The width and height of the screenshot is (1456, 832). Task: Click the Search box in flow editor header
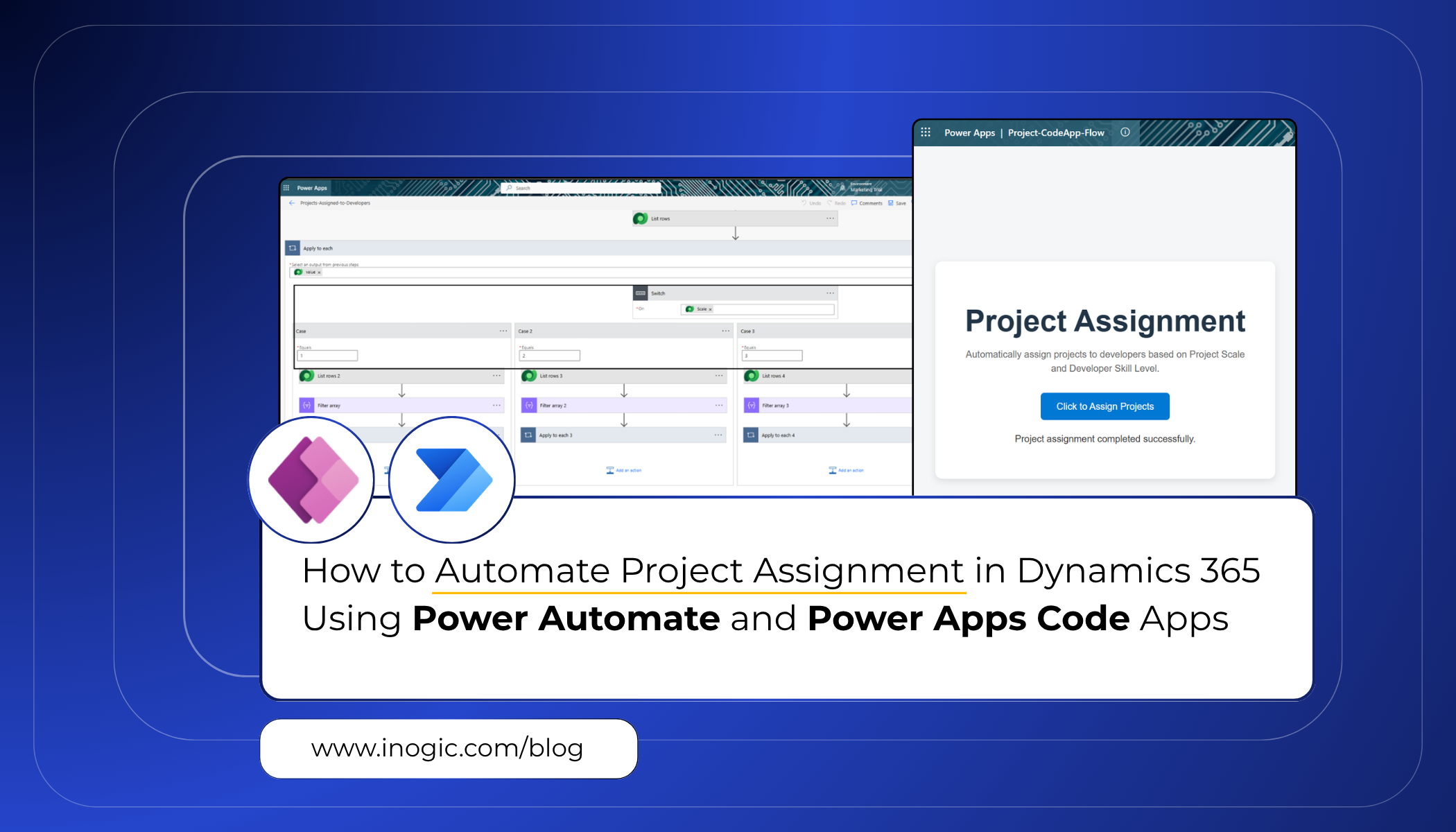tap(581, 188)
